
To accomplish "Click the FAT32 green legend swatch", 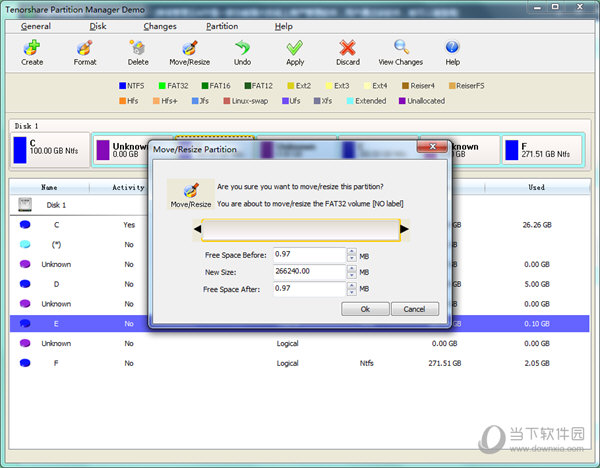I will 162,86.
